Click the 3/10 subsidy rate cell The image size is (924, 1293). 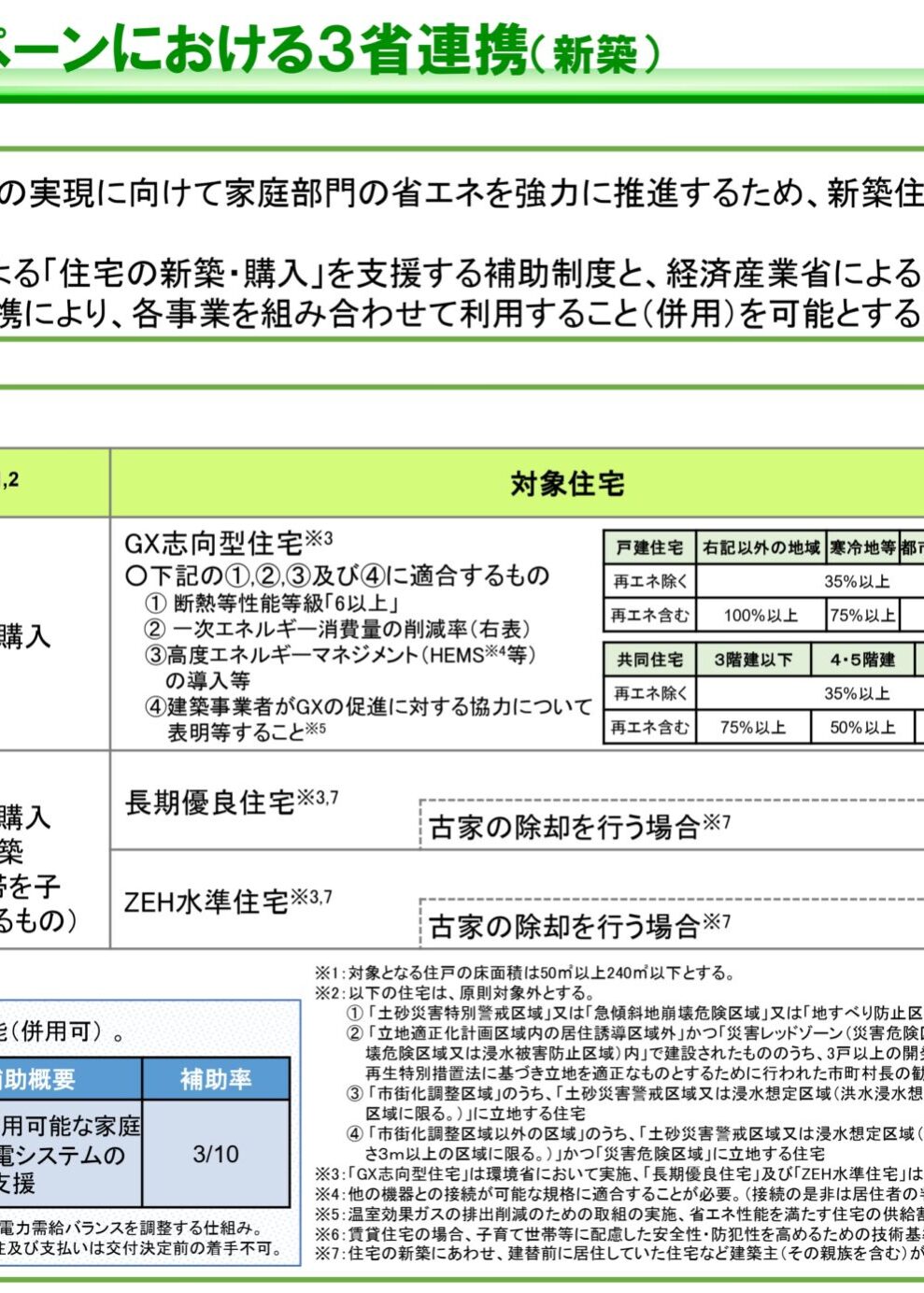pyautogui.click(x=216, y=1154)
